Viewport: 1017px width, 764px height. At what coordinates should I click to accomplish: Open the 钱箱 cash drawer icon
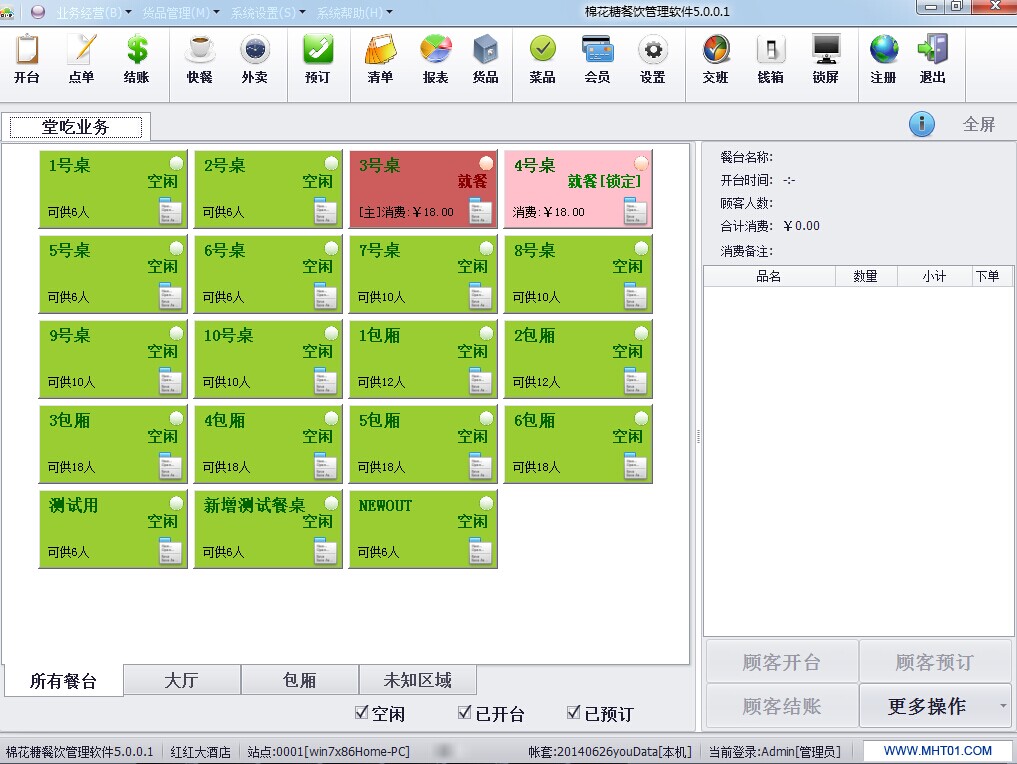[x=771, y=59]
